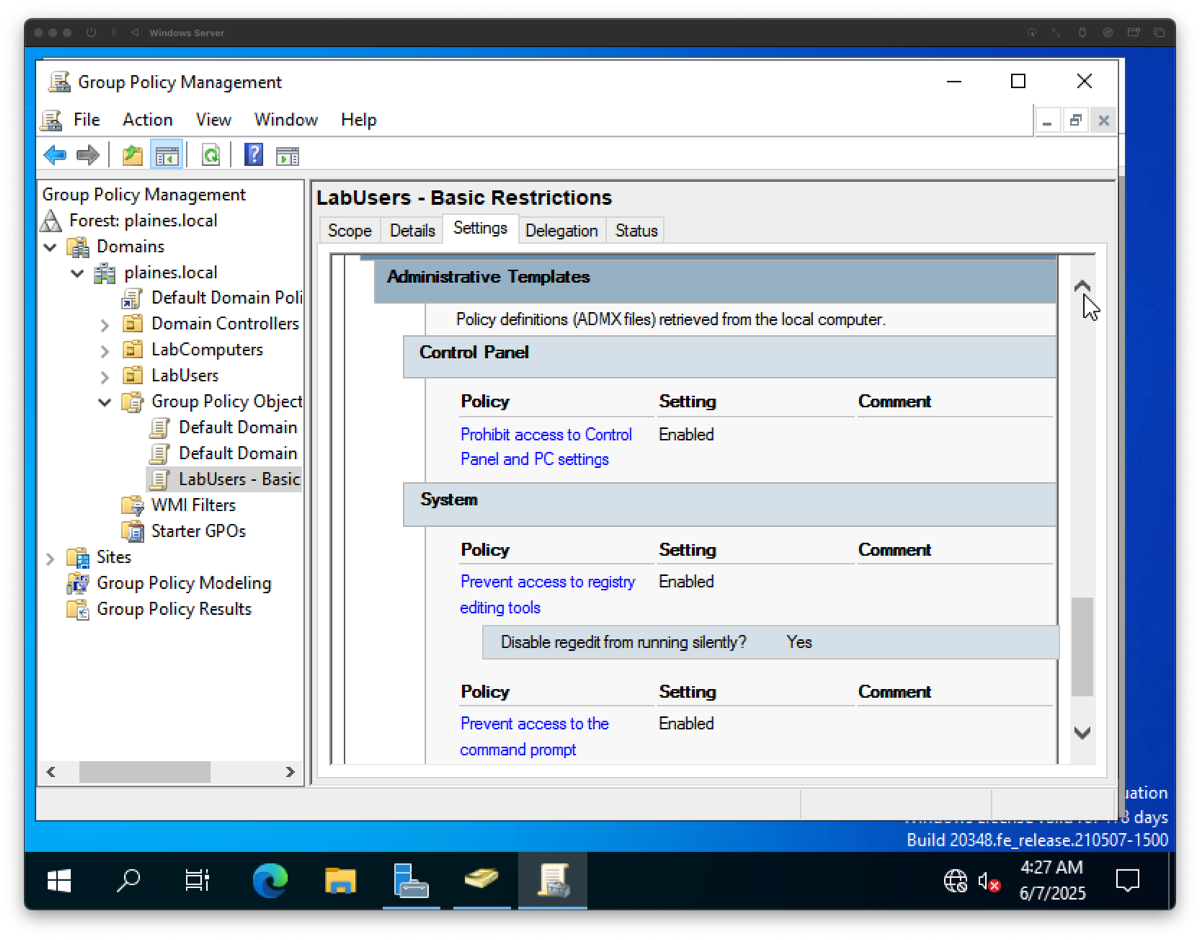Collapse the Control Panel section header
Screen dimensions: 1200x940
click(x=730, y=356)
